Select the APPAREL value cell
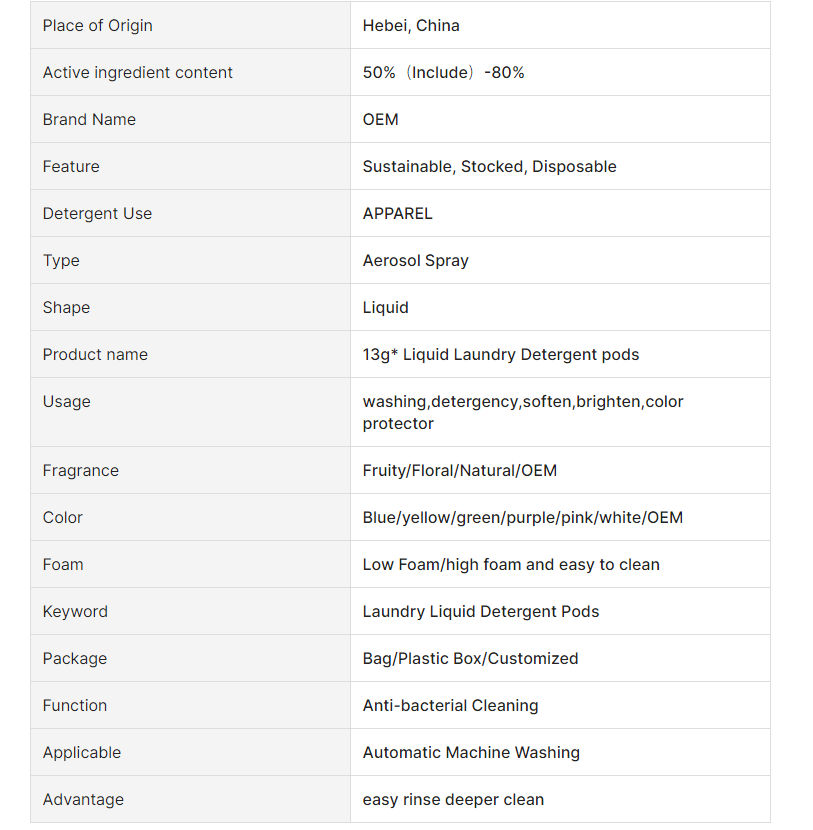This screenshot has width=813, height=830. click(x=397, y=214)
